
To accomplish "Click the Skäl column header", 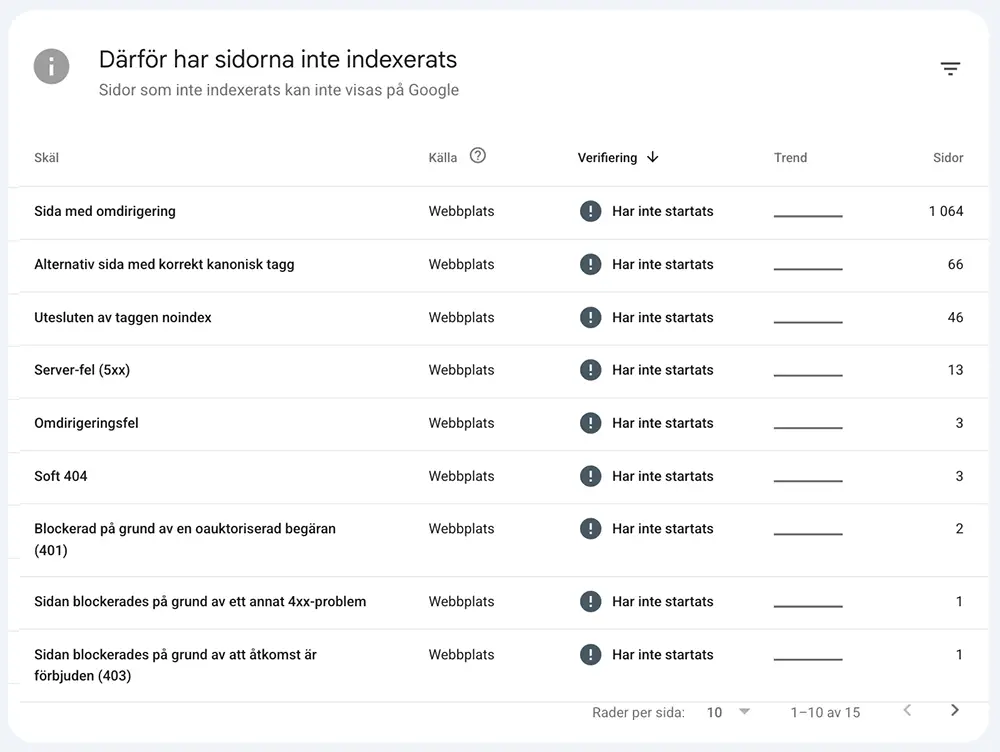I will pyautogui.click(x=47, y=158).
